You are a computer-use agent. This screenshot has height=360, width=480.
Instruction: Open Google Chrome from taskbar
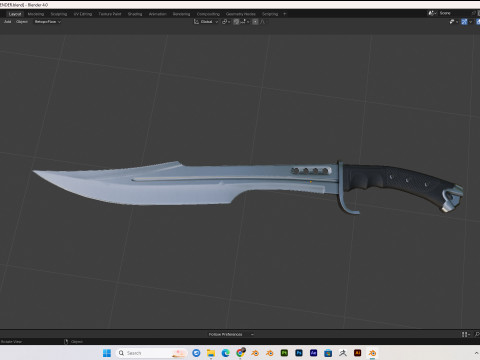(240, 353)
